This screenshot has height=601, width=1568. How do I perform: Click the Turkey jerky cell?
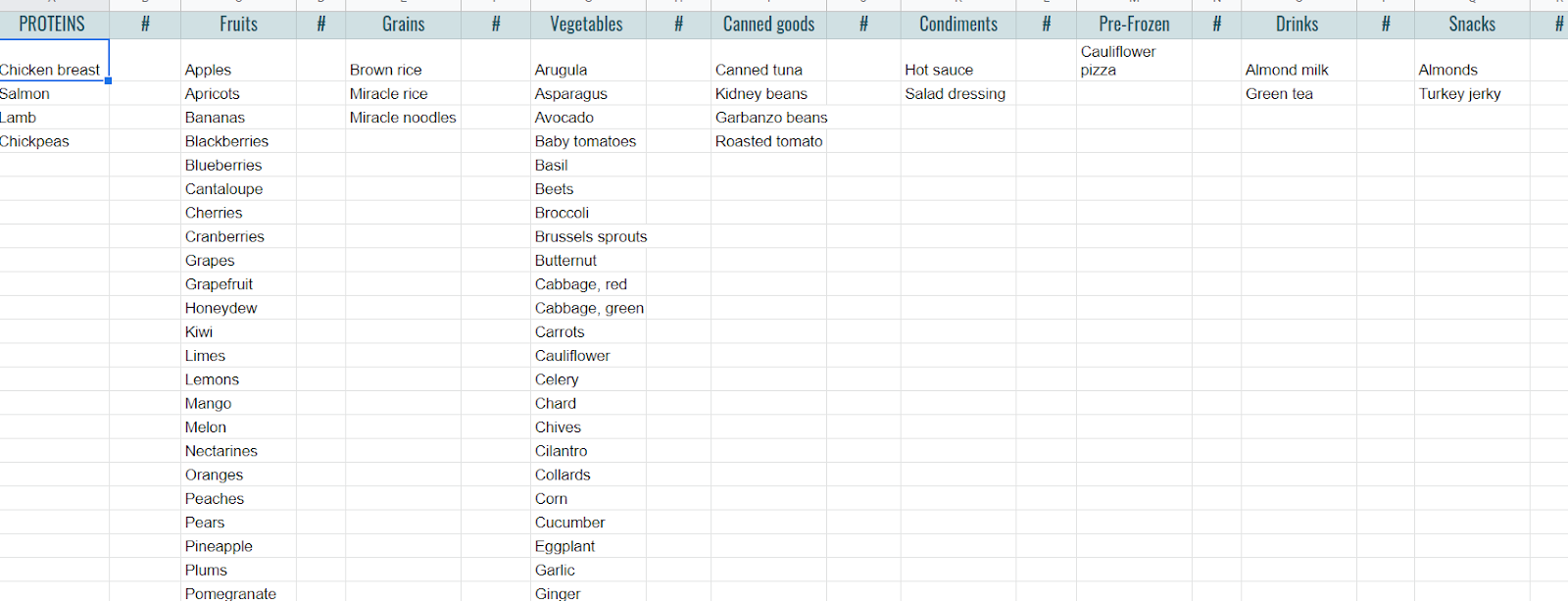[x=1472, y=93]
